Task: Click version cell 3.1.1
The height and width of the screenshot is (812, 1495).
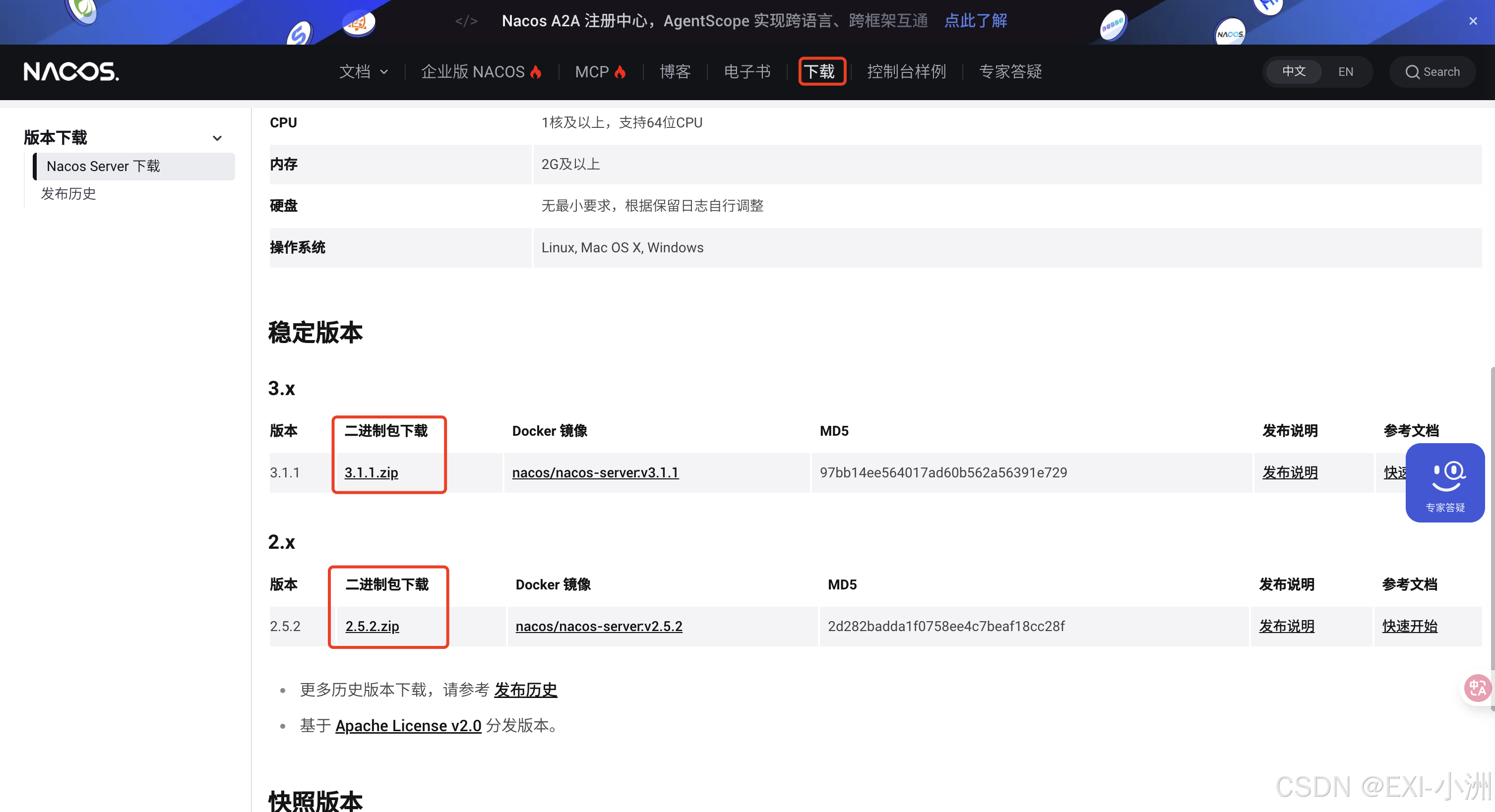Action: coord(285,473)
